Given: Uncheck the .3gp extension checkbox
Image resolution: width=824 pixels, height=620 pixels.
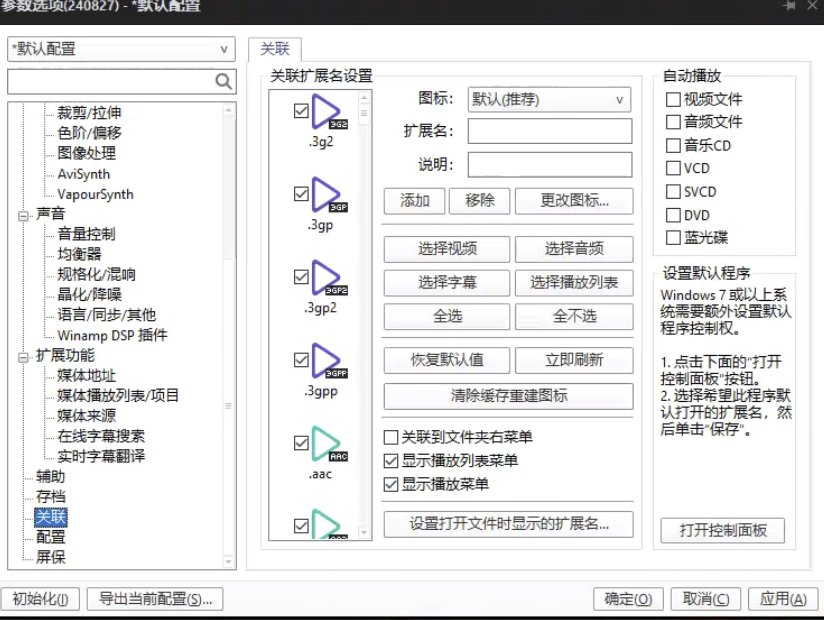Looking at the screenshot, I should [301, 194].
